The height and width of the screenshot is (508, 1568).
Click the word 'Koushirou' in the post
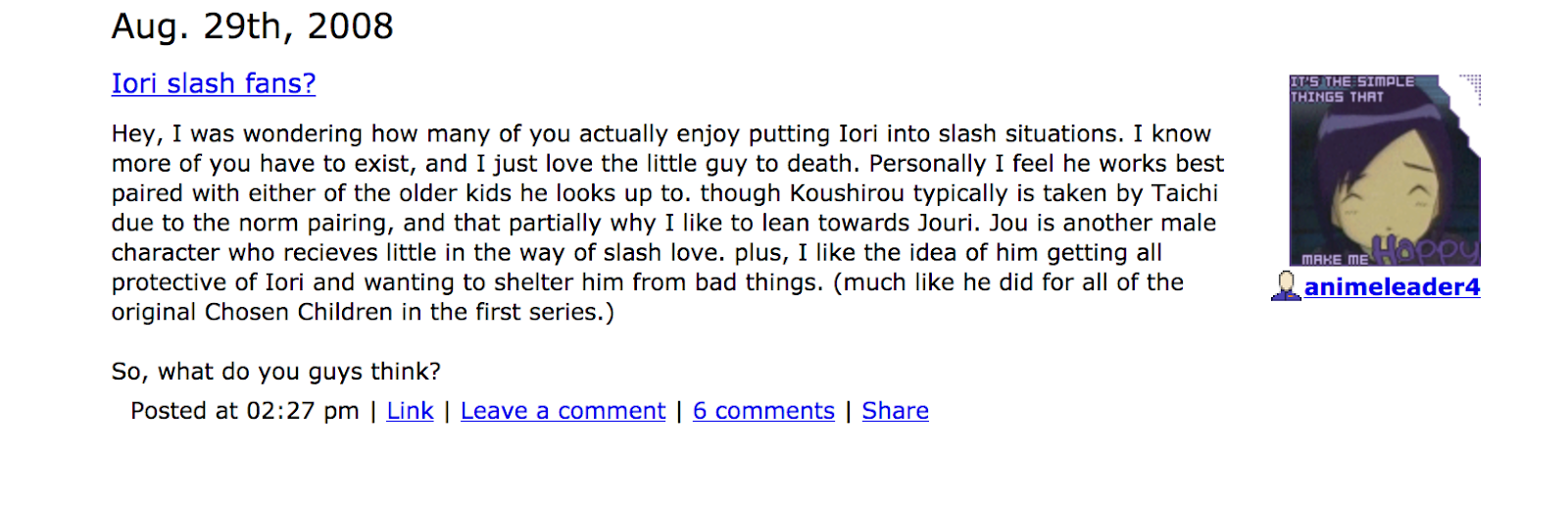847,193
